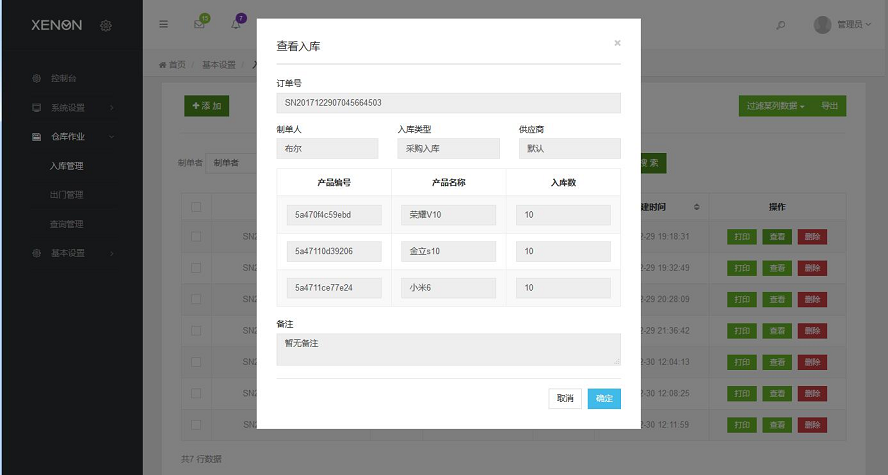Click the red 删除 button in first row

point(812,237)
